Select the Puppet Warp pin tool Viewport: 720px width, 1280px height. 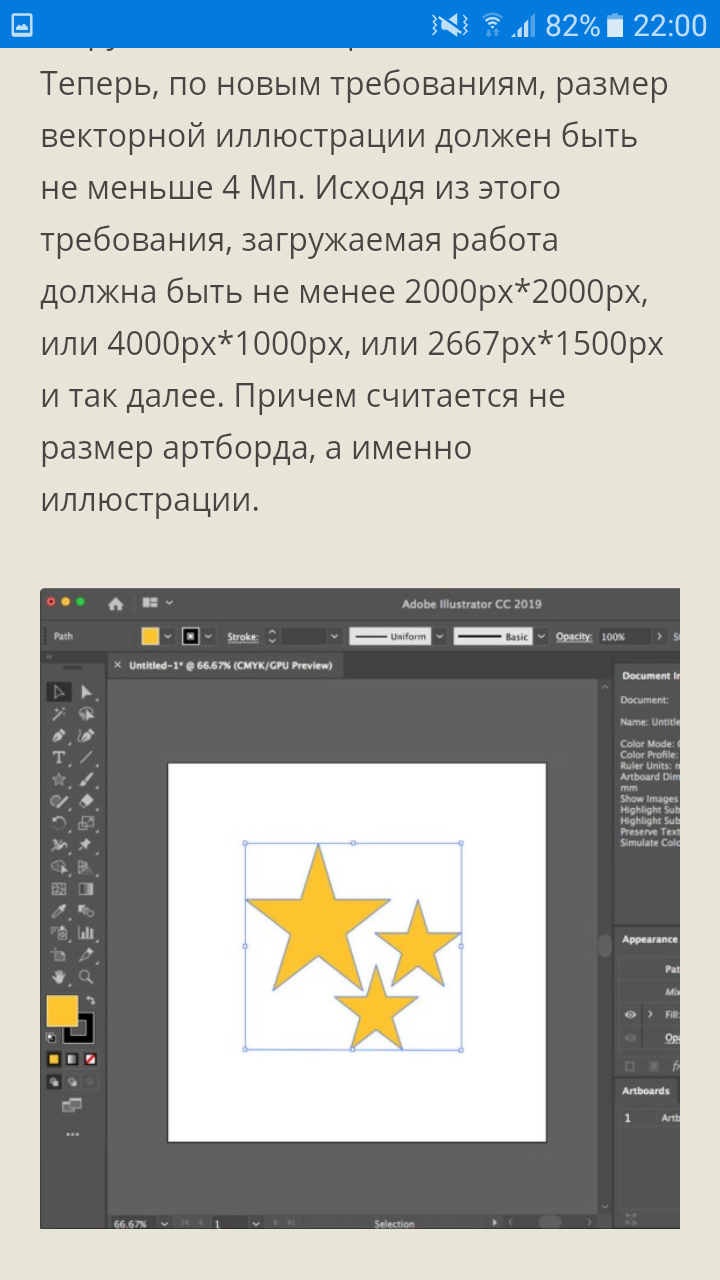click(87, 844)
